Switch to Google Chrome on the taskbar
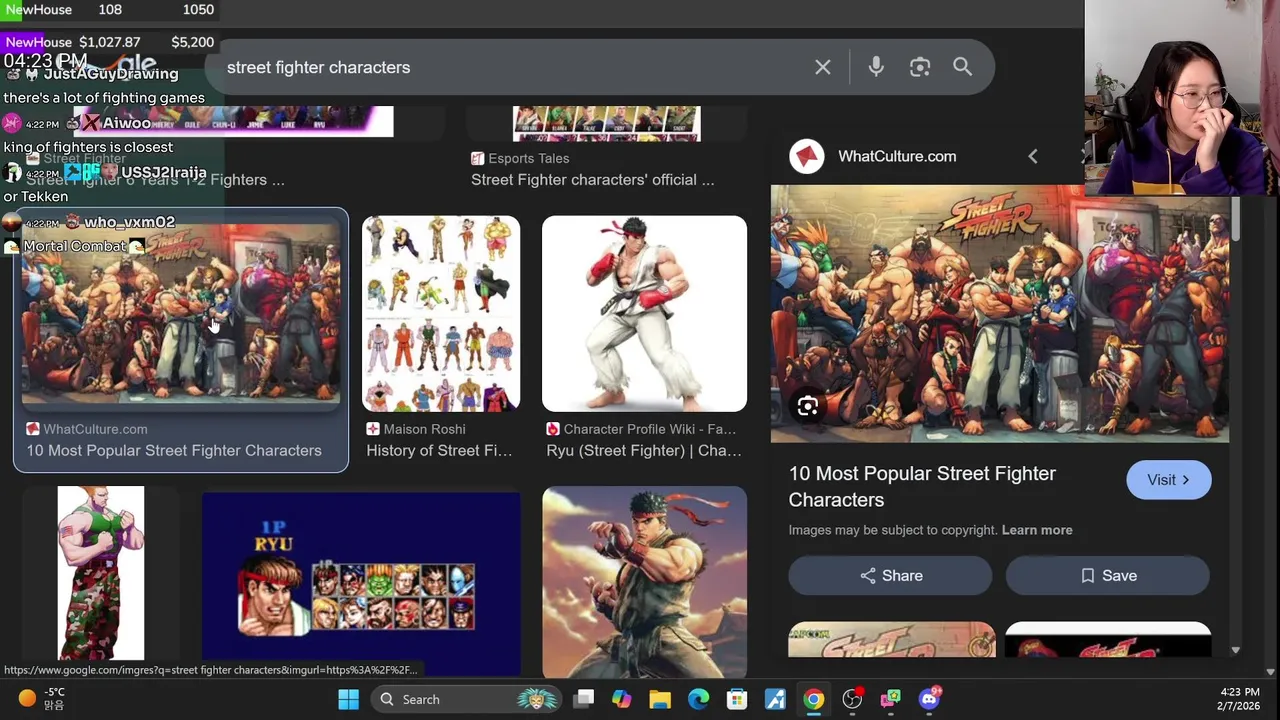Screen dimensions: 1280x720 pos(814,699)
